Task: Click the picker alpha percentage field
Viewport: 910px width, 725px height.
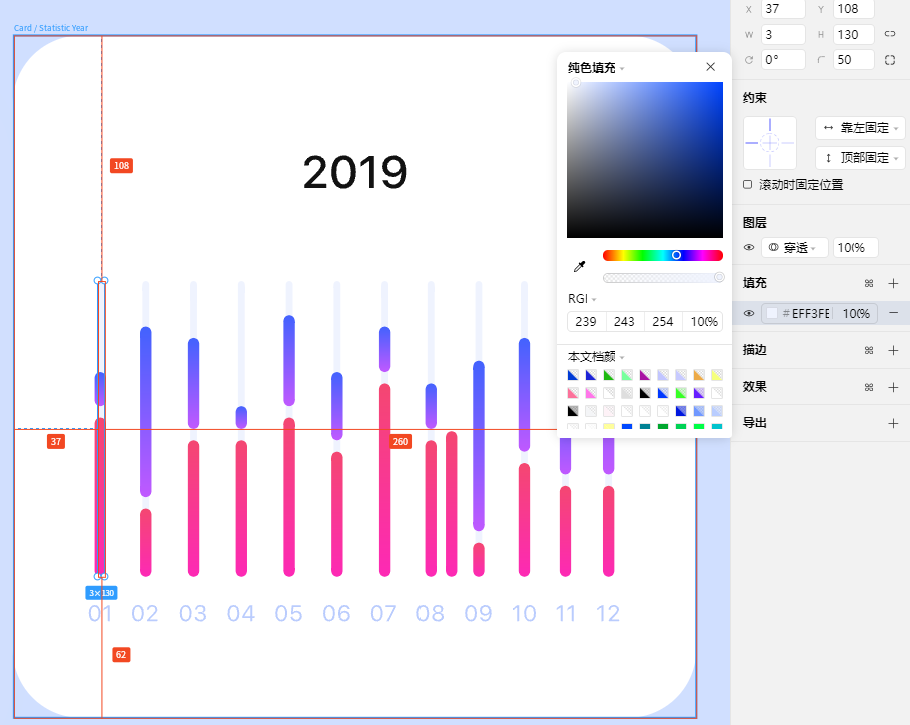Action: pyautogui.click(x=703, y=322)
